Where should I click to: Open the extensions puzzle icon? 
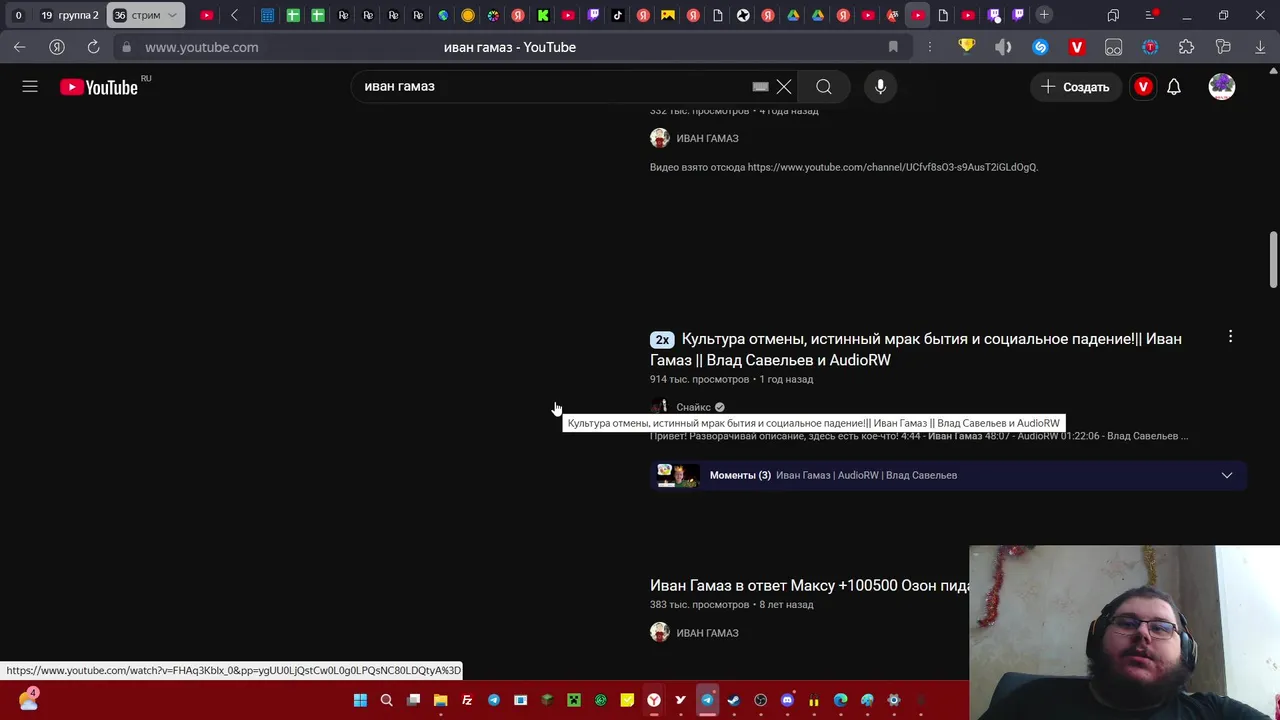coord(1186,47)
